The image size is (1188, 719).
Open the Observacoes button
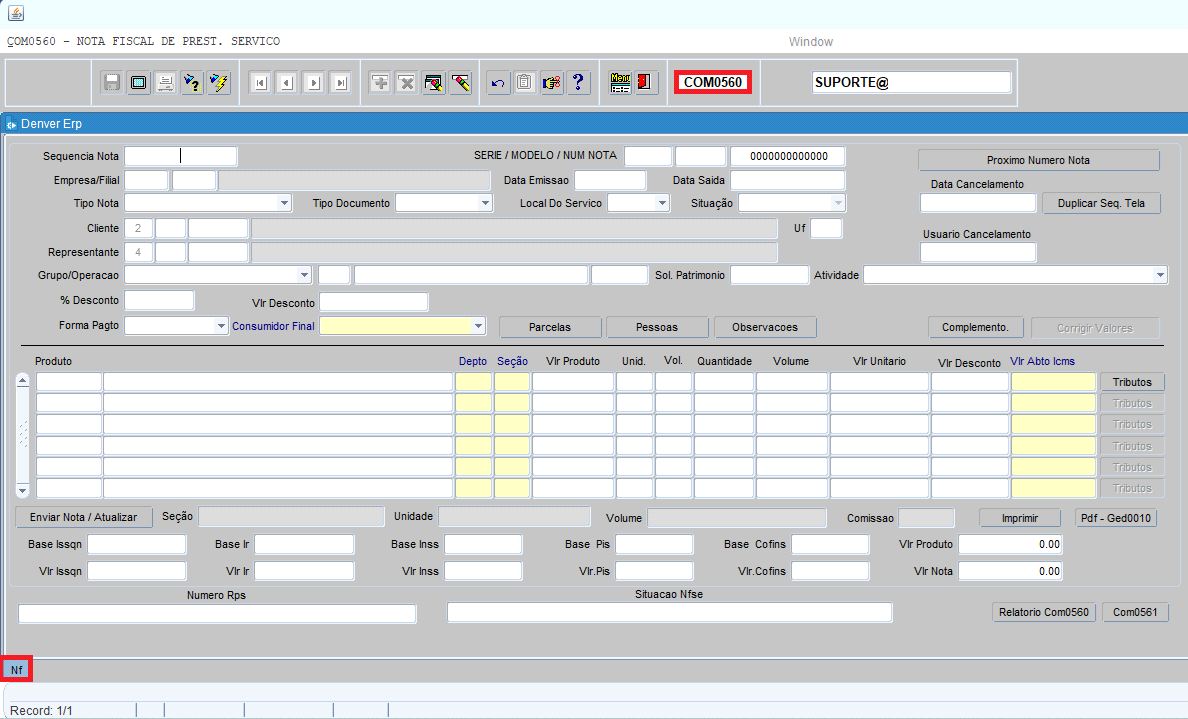[765, 327]
